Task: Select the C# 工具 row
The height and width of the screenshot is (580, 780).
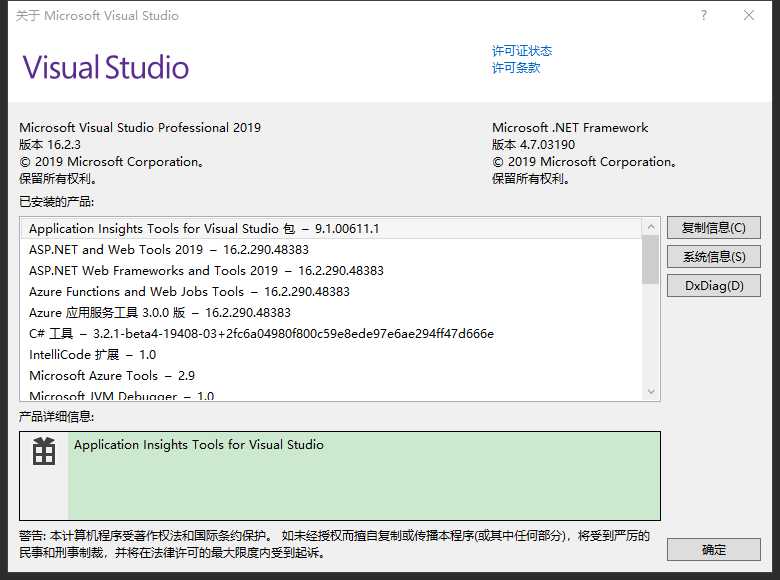Action: coord(331,333)
